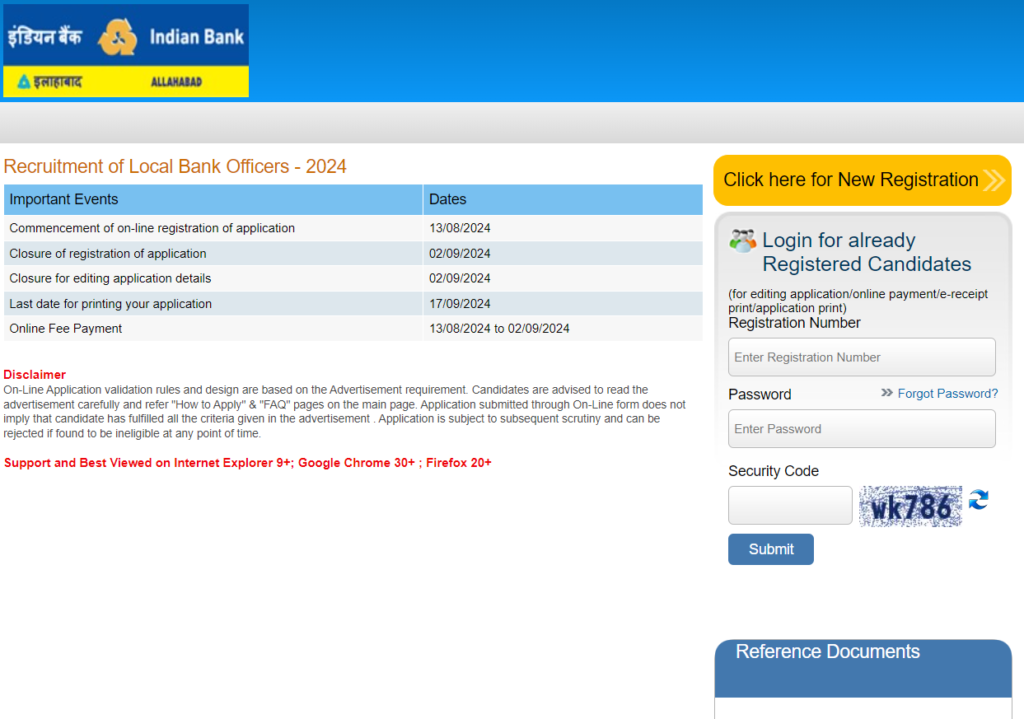Click the Registration Number input field

coord(861,357)
